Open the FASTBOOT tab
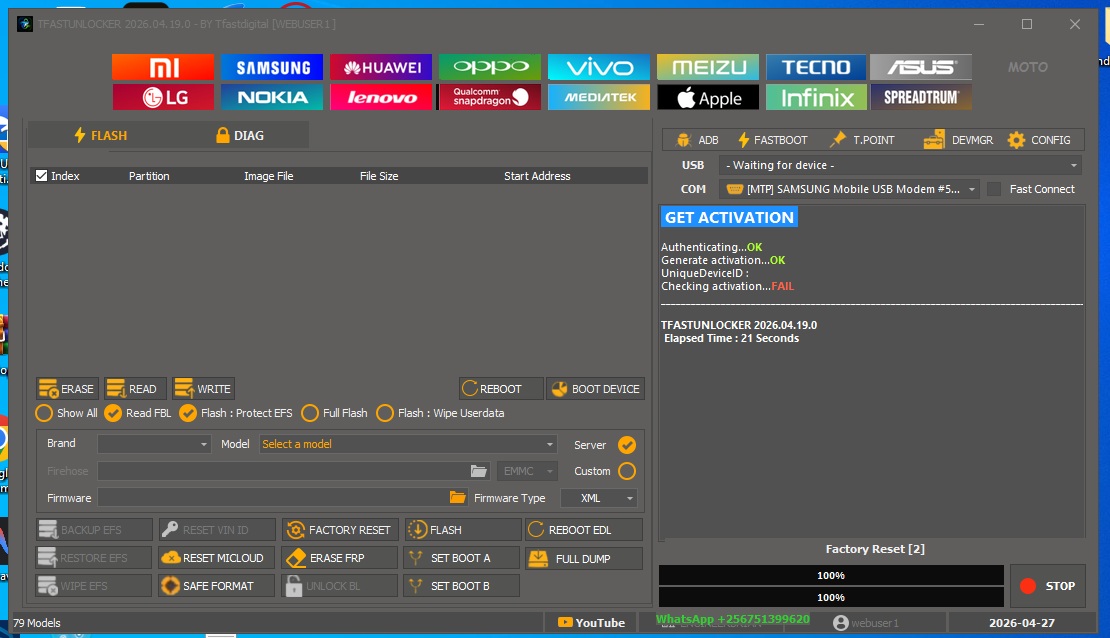The width and height of the screenshot is (1110, 638). (x=772, y=140)
